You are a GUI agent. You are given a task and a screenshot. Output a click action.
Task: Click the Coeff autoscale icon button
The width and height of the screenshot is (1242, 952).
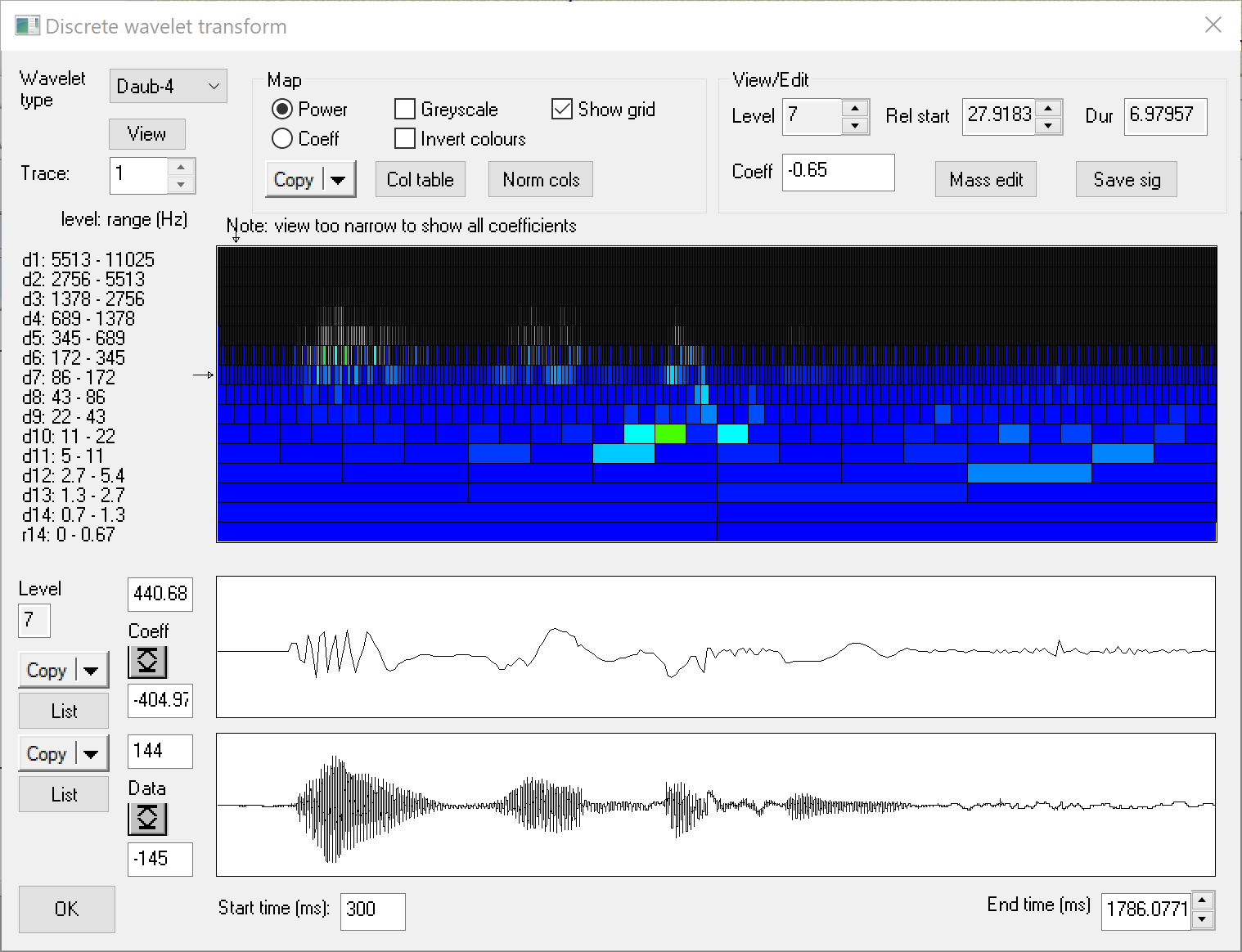[147, 662]
